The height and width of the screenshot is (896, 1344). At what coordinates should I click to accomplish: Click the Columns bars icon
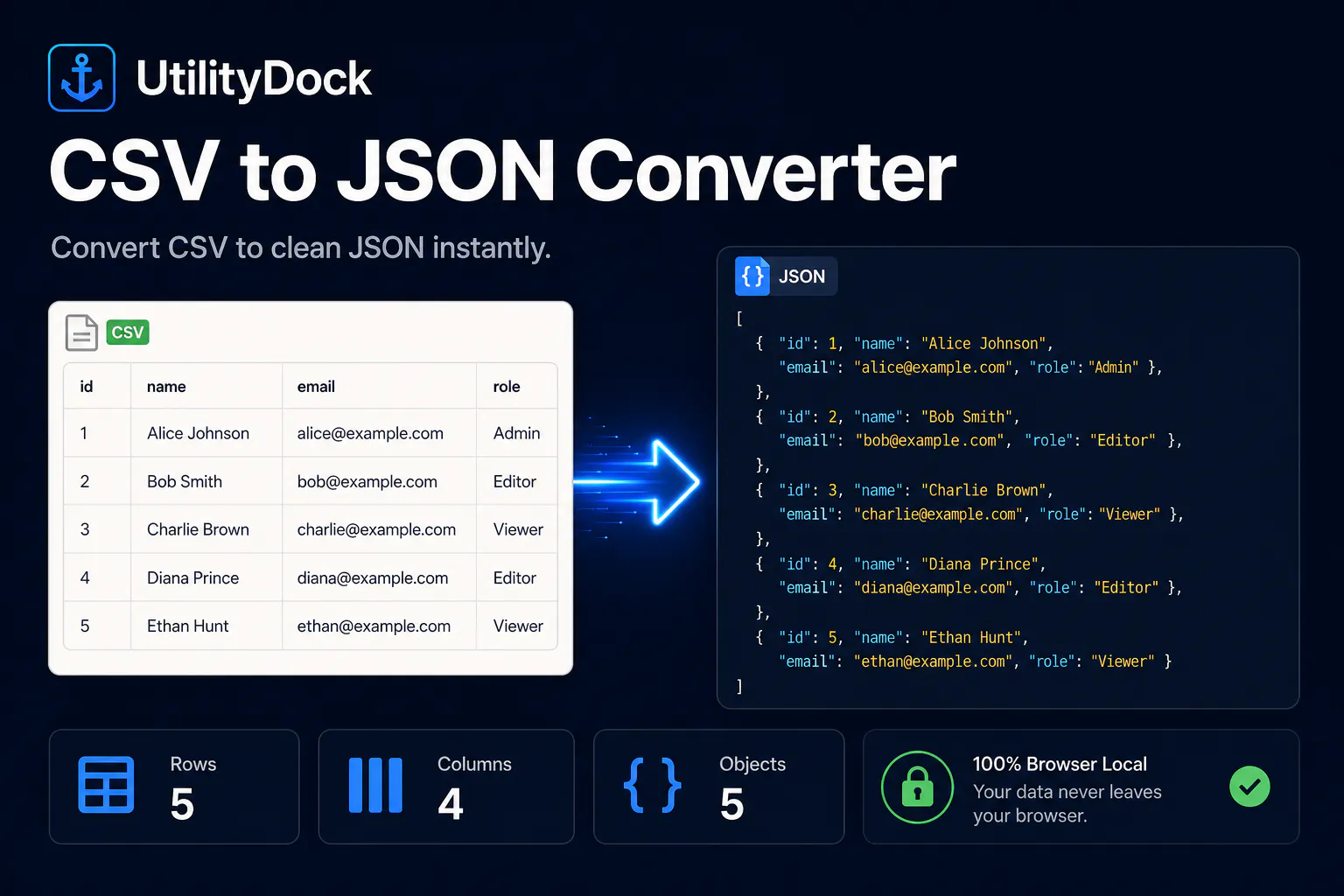375,785
